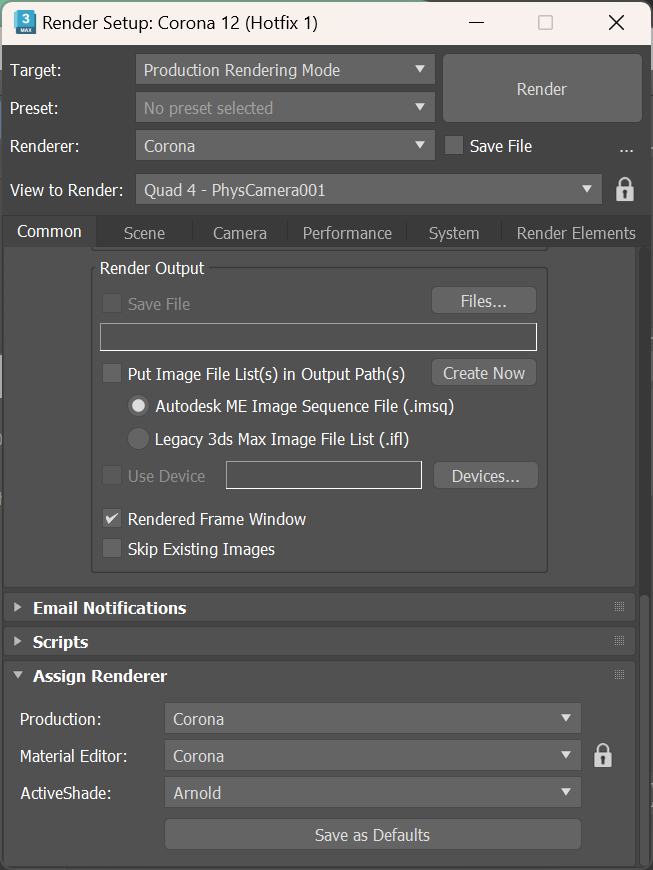Check the Render Output Save File checkbox
Image resolution: width=653 pixels, height=870 pixels.
[x=112, y=304]
